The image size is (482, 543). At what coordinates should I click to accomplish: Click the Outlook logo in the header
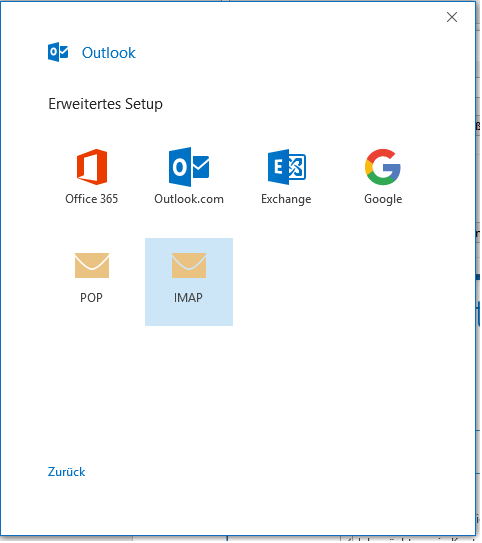[x=58, y=52]
